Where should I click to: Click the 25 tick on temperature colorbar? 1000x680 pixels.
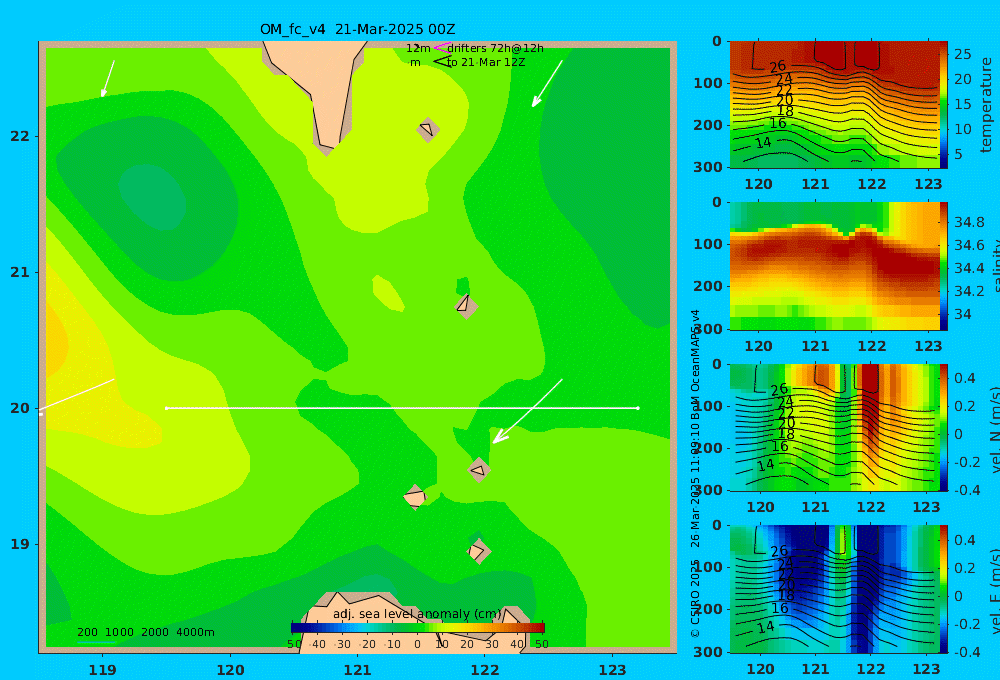[x=963, y=54]
